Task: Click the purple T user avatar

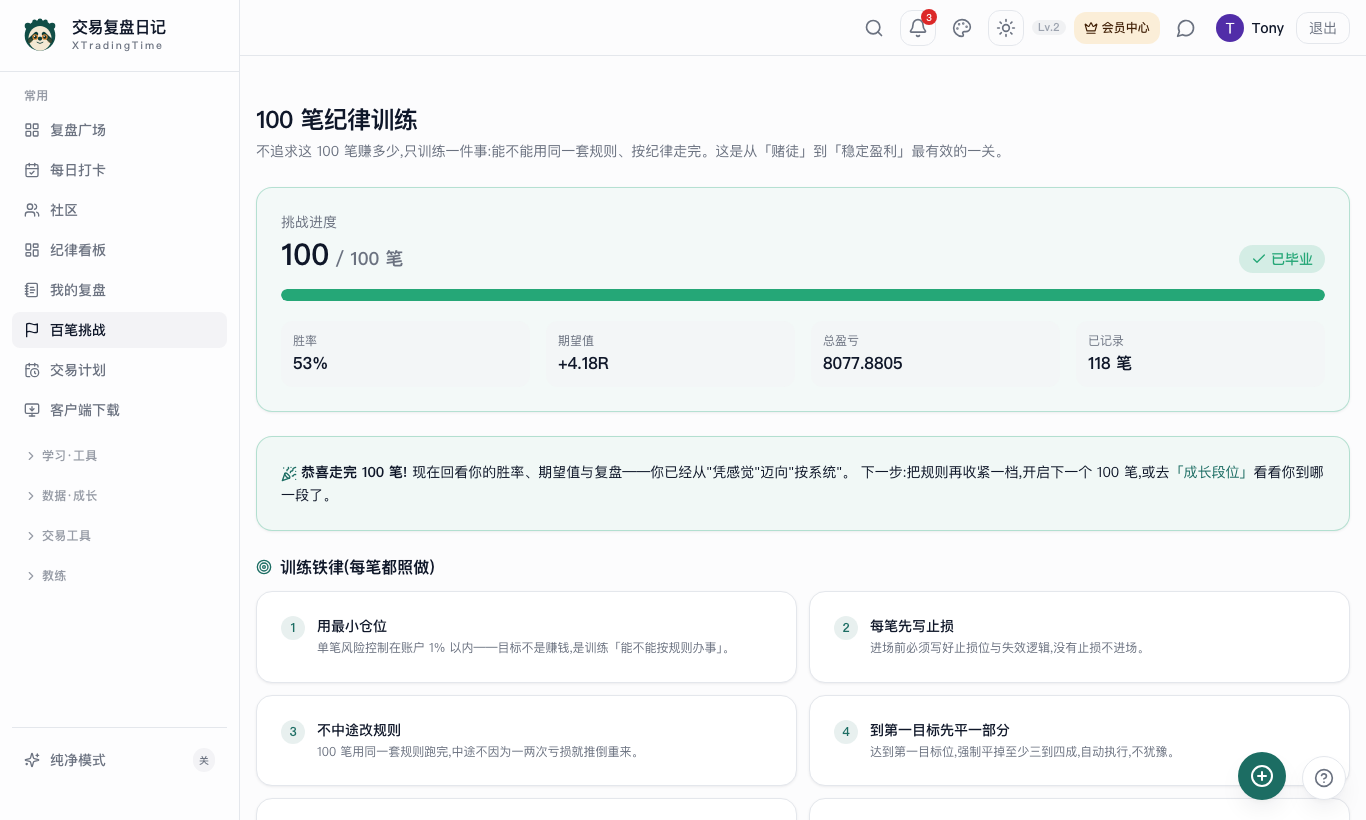Action: point(1230,28)
